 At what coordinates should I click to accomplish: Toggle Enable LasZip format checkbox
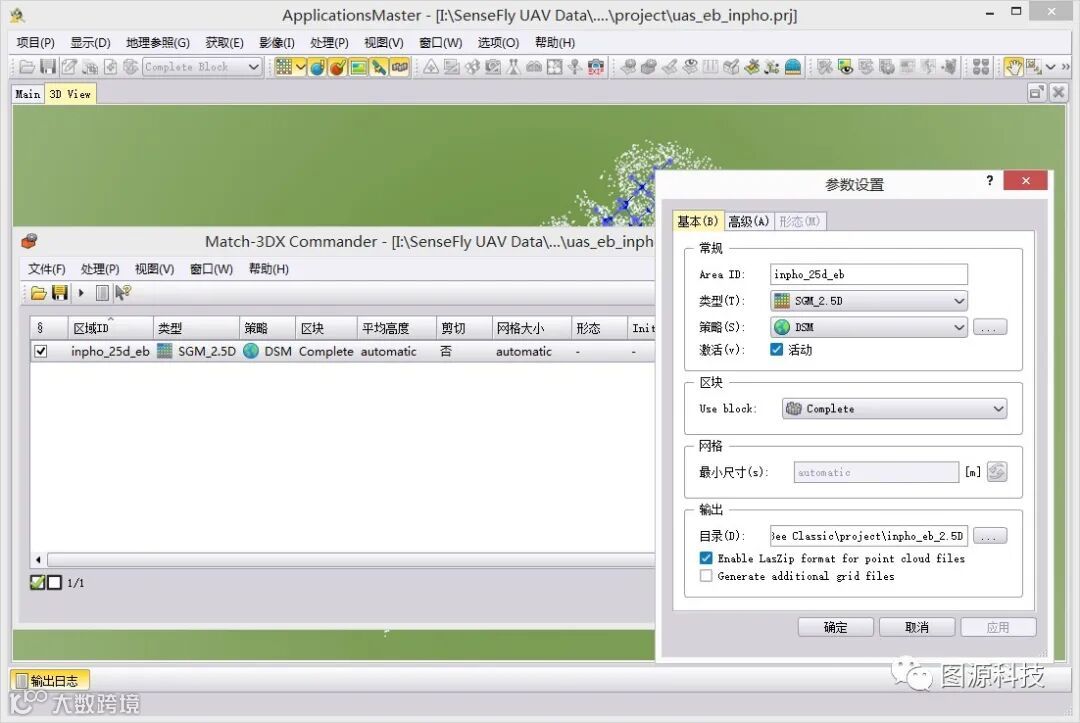pyautogui.click(x=706, y=558)
